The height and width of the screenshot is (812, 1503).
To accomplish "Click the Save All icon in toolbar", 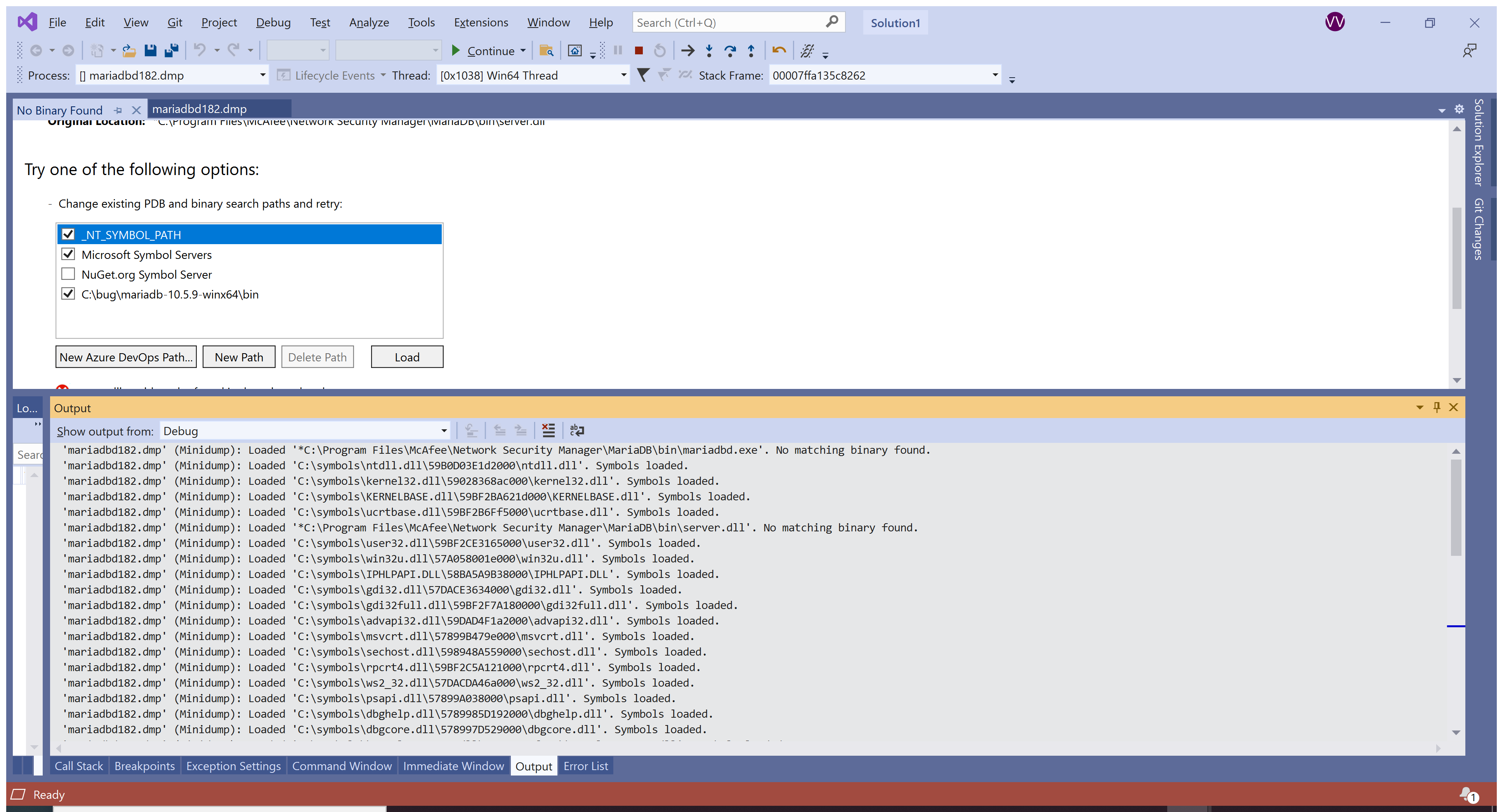I will pos(171,51).
